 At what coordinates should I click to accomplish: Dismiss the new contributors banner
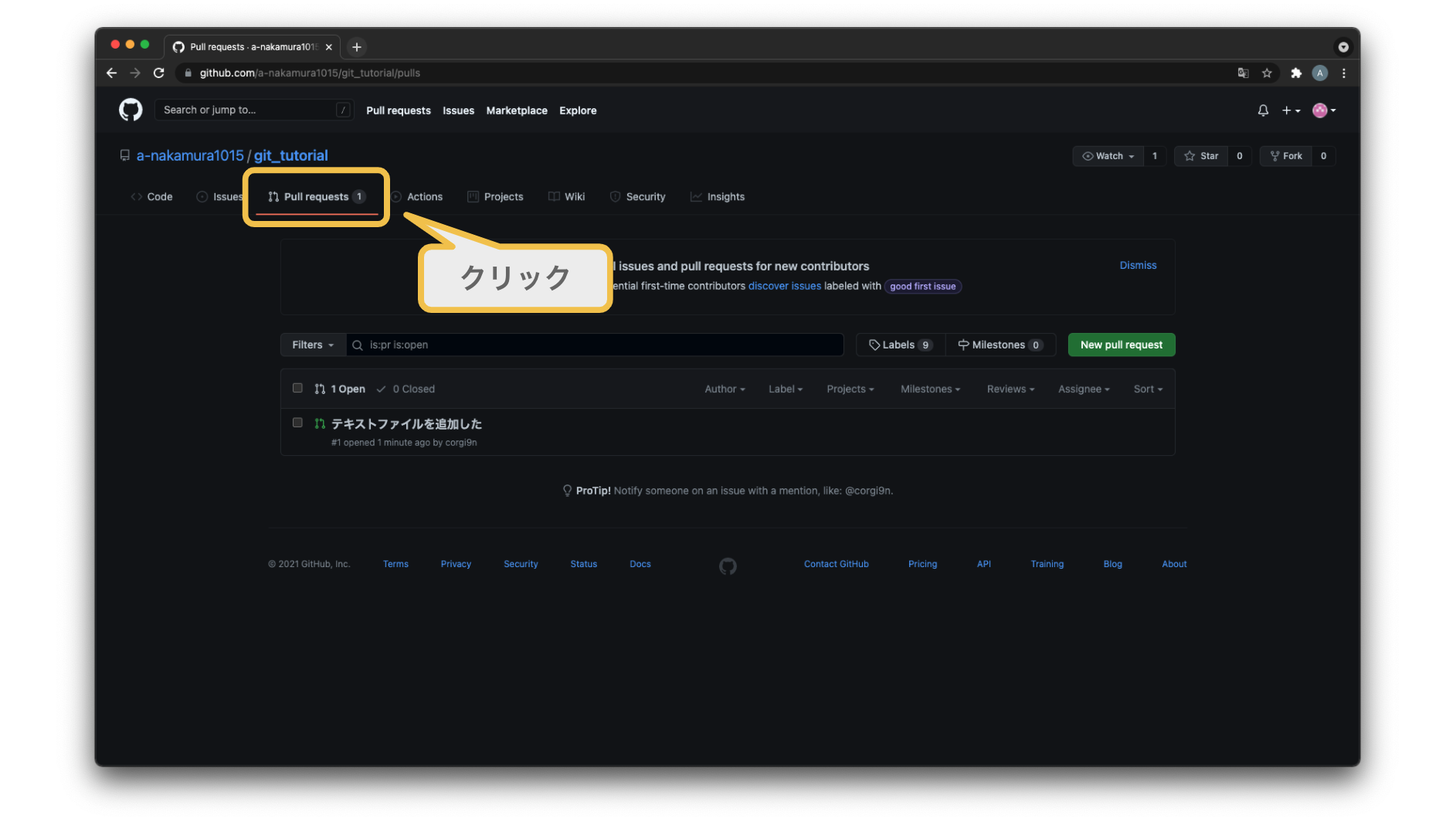click(1138, 265)
